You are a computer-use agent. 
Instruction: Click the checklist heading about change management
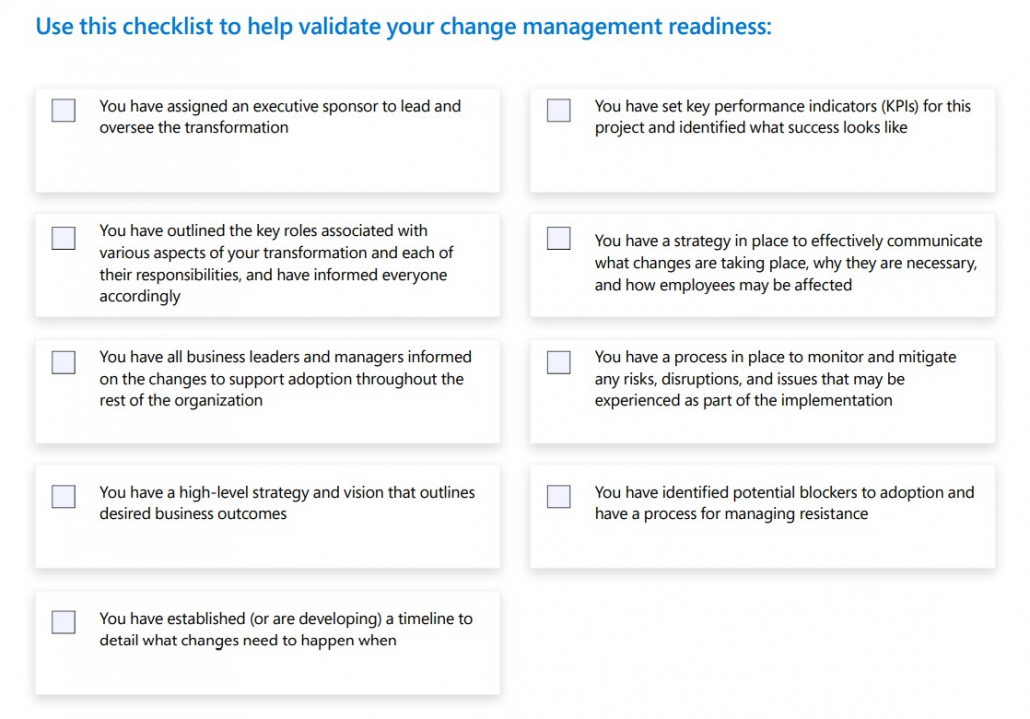click(403, 27)
